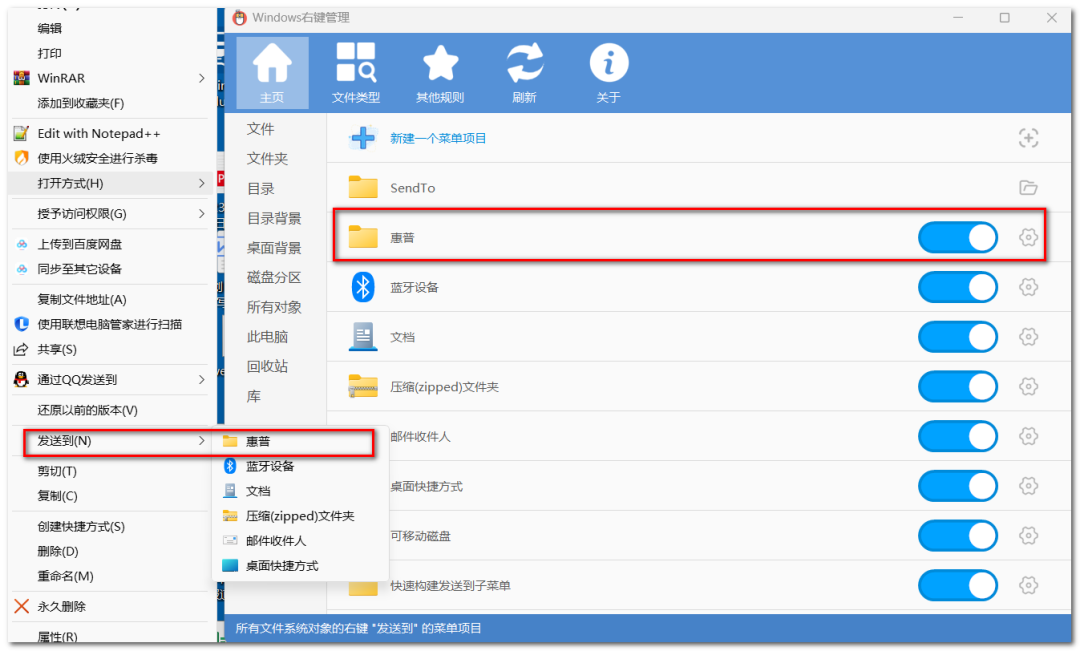Select 桌面背景 in the sidebar
Screen dimensions: 1080x651
pos(274,248)
